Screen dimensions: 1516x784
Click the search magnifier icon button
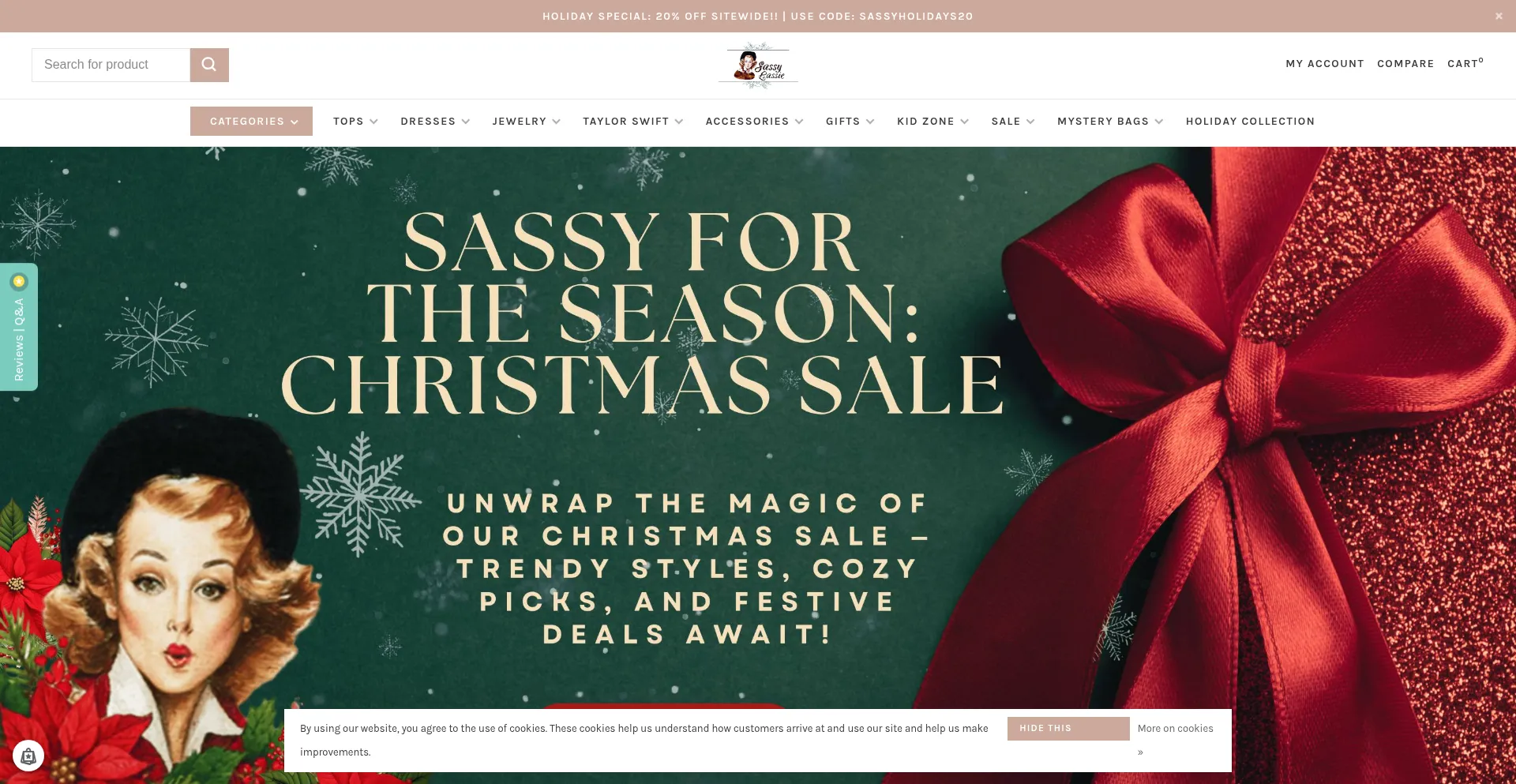(209, 65)
